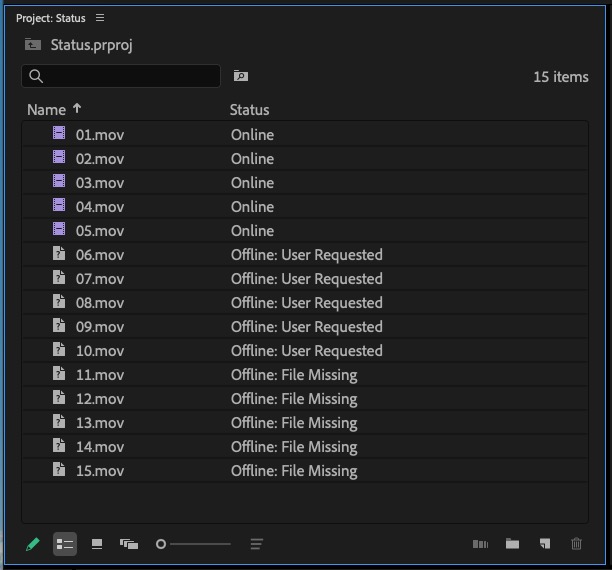Viewport: 612px width, 570px height.
Task: Click the offline file icon for 10.mov
Action: [x=59, y=349]
